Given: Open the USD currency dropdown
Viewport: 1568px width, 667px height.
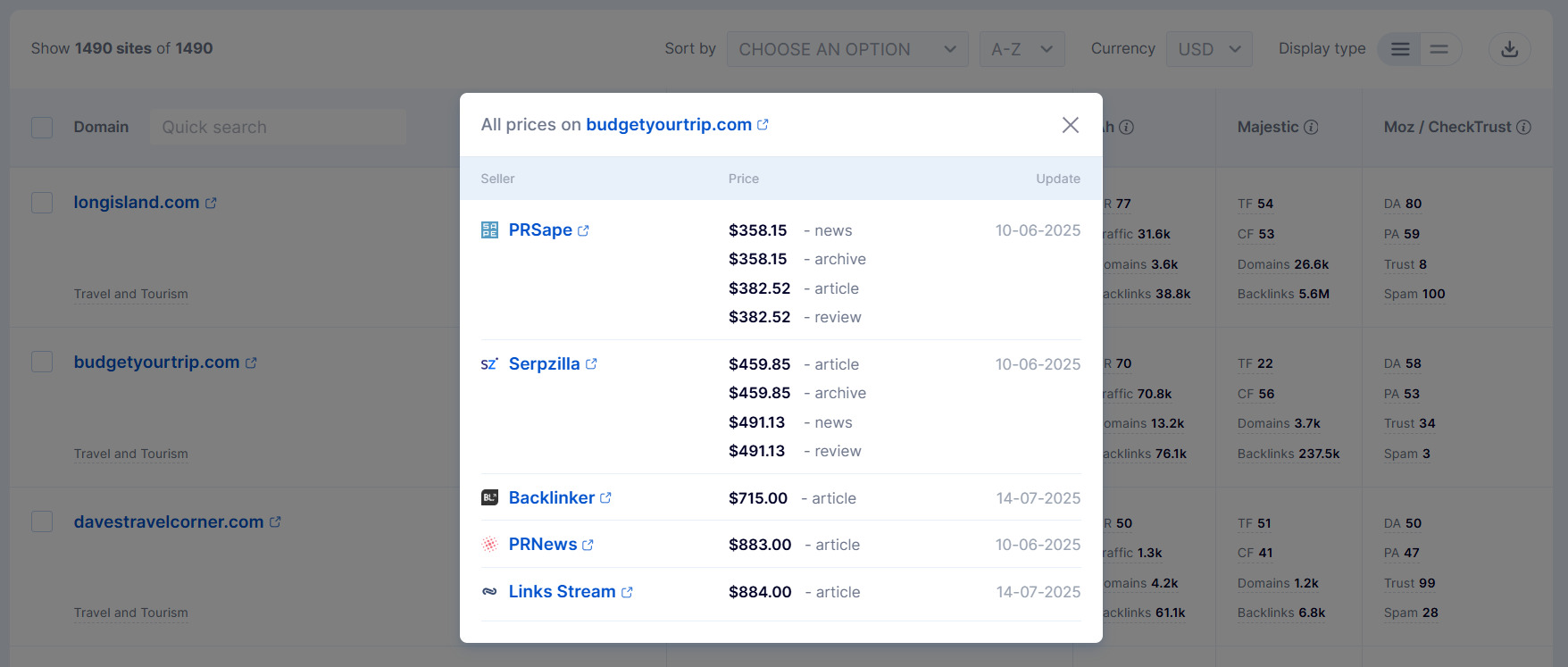Looking at the screenshot, I should 1209,49.
